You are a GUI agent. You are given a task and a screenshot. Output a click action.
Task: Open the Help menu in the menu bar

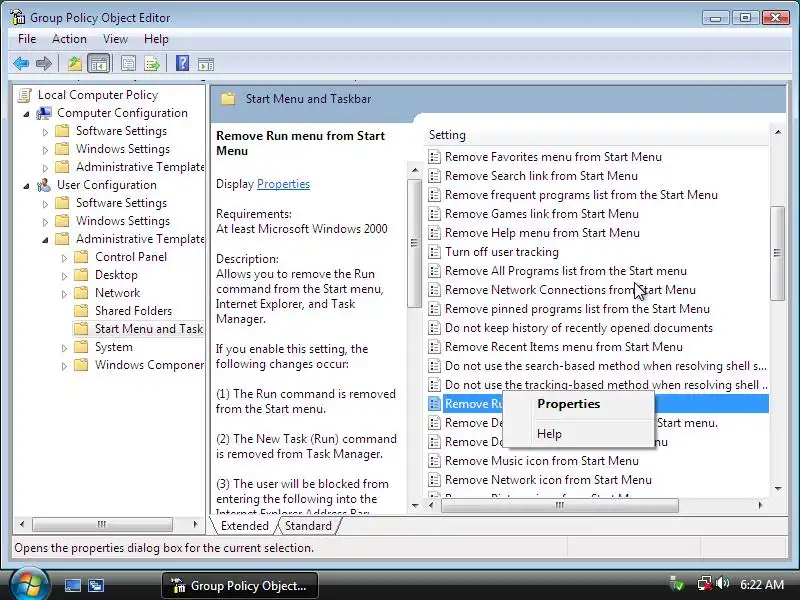point(156,39)
